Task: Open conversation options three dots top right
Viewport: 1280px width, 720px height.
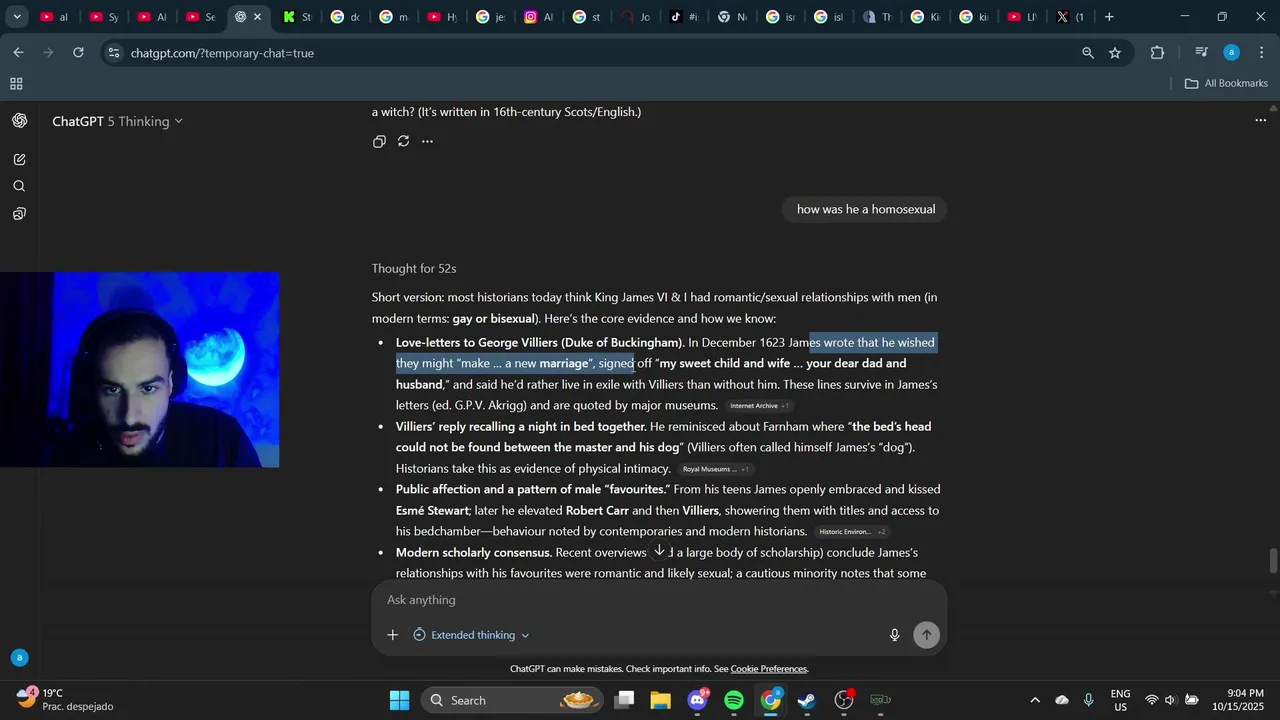Action: click(x=1260, y=120)
